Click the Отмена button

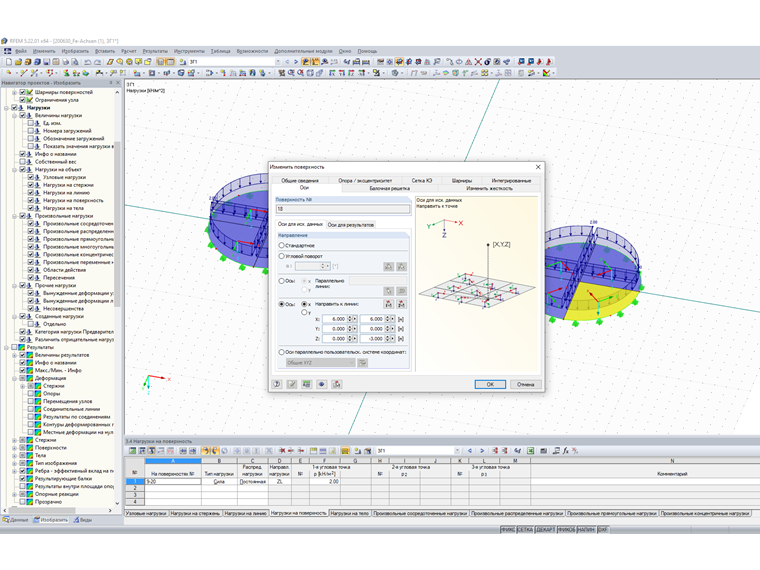[x=525, y=384]
